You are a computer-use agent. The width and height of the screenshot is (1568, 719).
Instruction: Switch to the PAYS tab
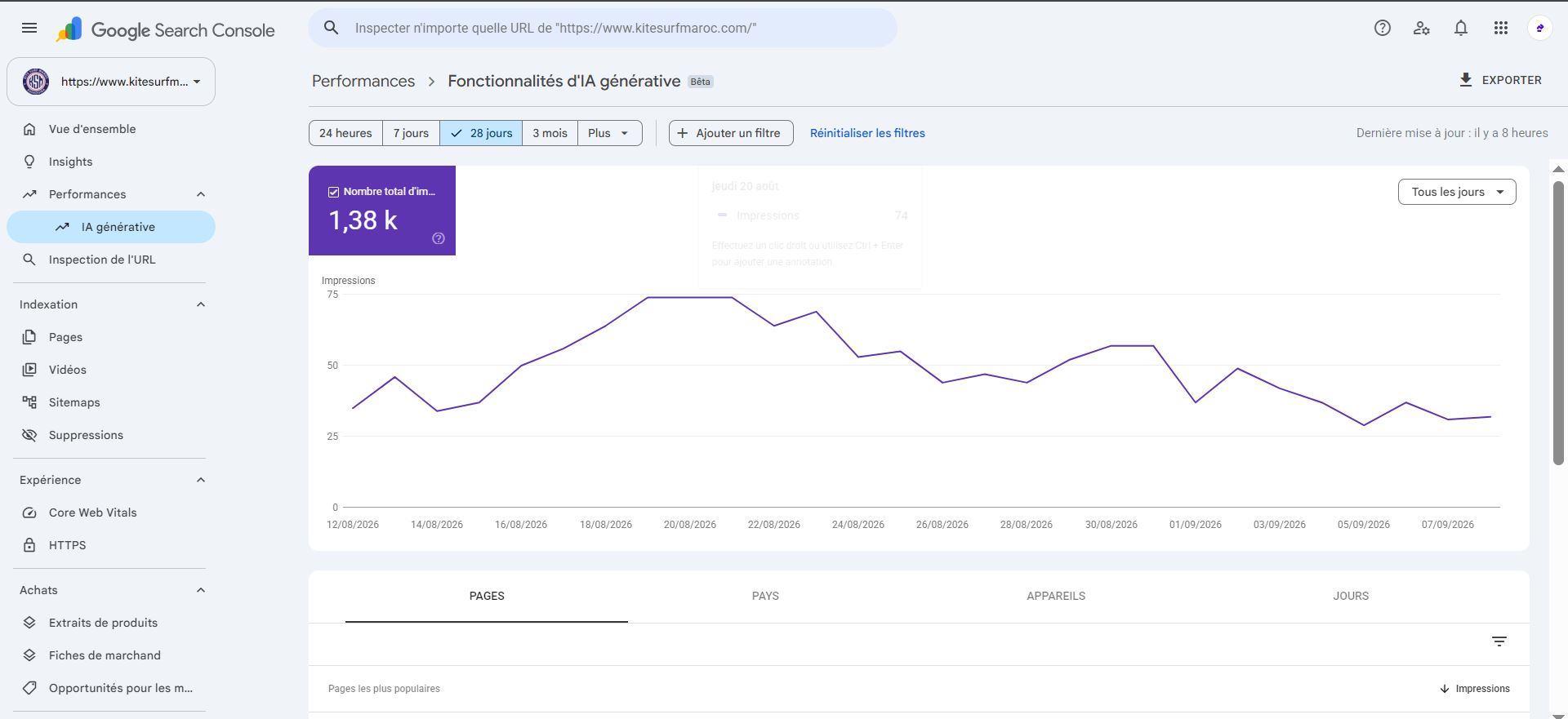765,596
